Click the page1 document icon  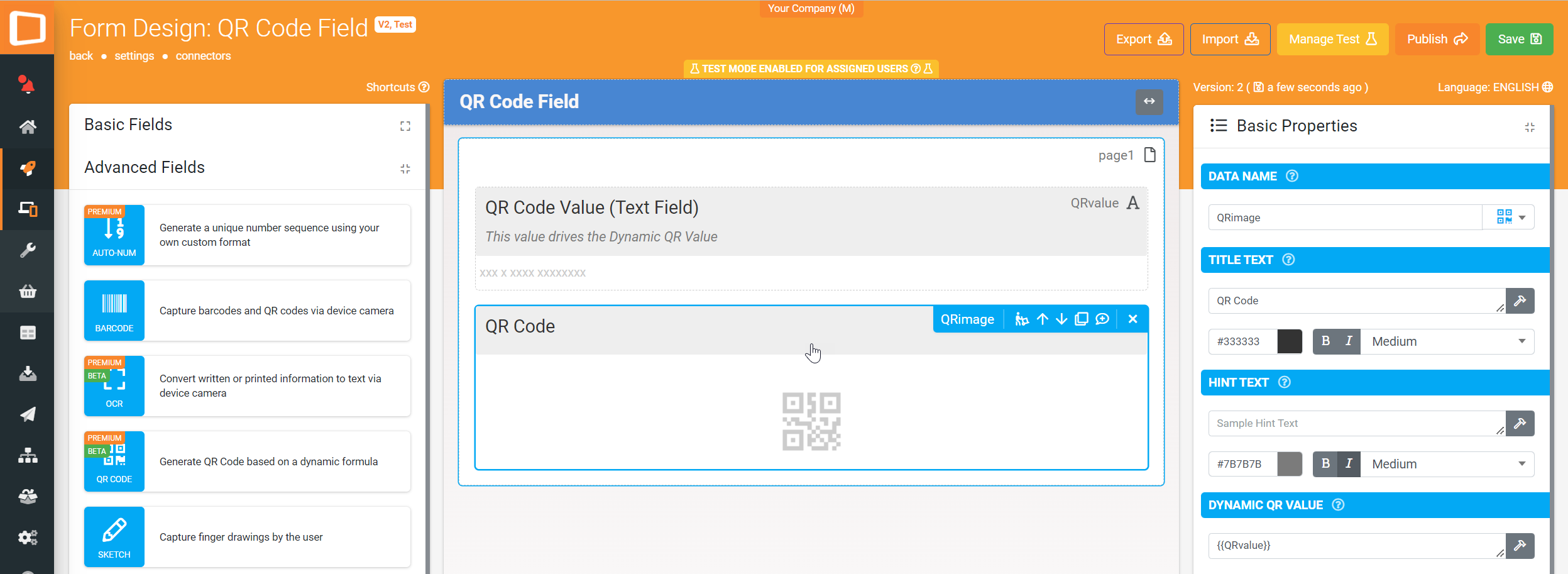tap(1149, 155)
